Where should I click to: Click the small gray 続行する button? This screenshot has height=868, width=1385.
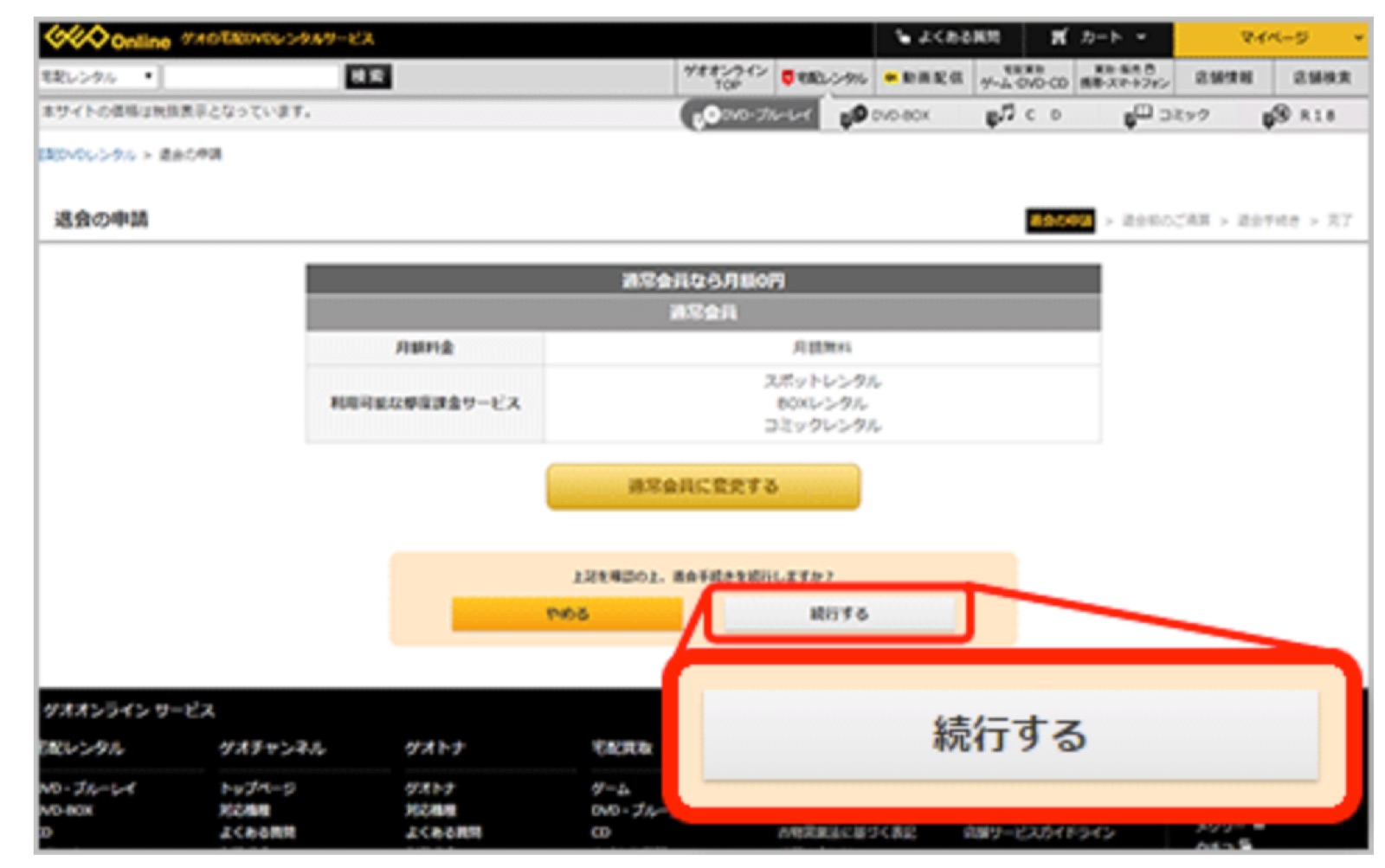click(x=839, y=614)
